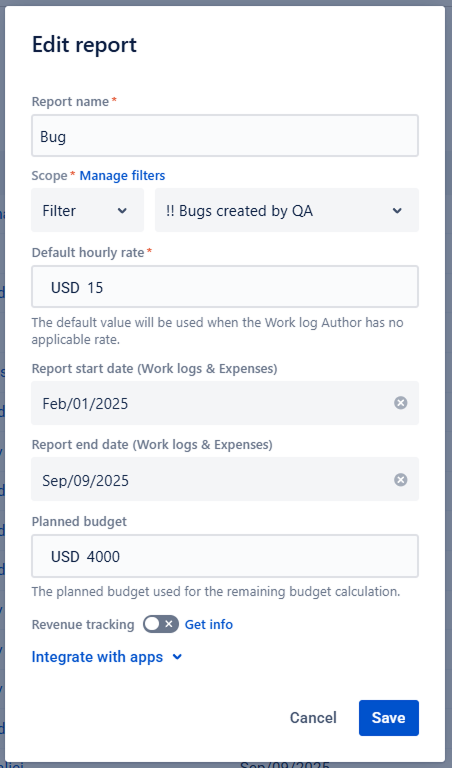Screen dimensions: 452x768
Task: Click the Default hourly rate field
Action: pos(225,287)
